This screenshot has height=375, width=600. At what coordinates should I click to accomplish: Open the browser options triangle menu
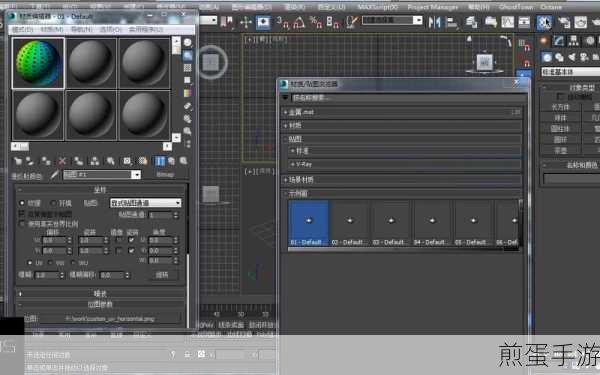285,98
